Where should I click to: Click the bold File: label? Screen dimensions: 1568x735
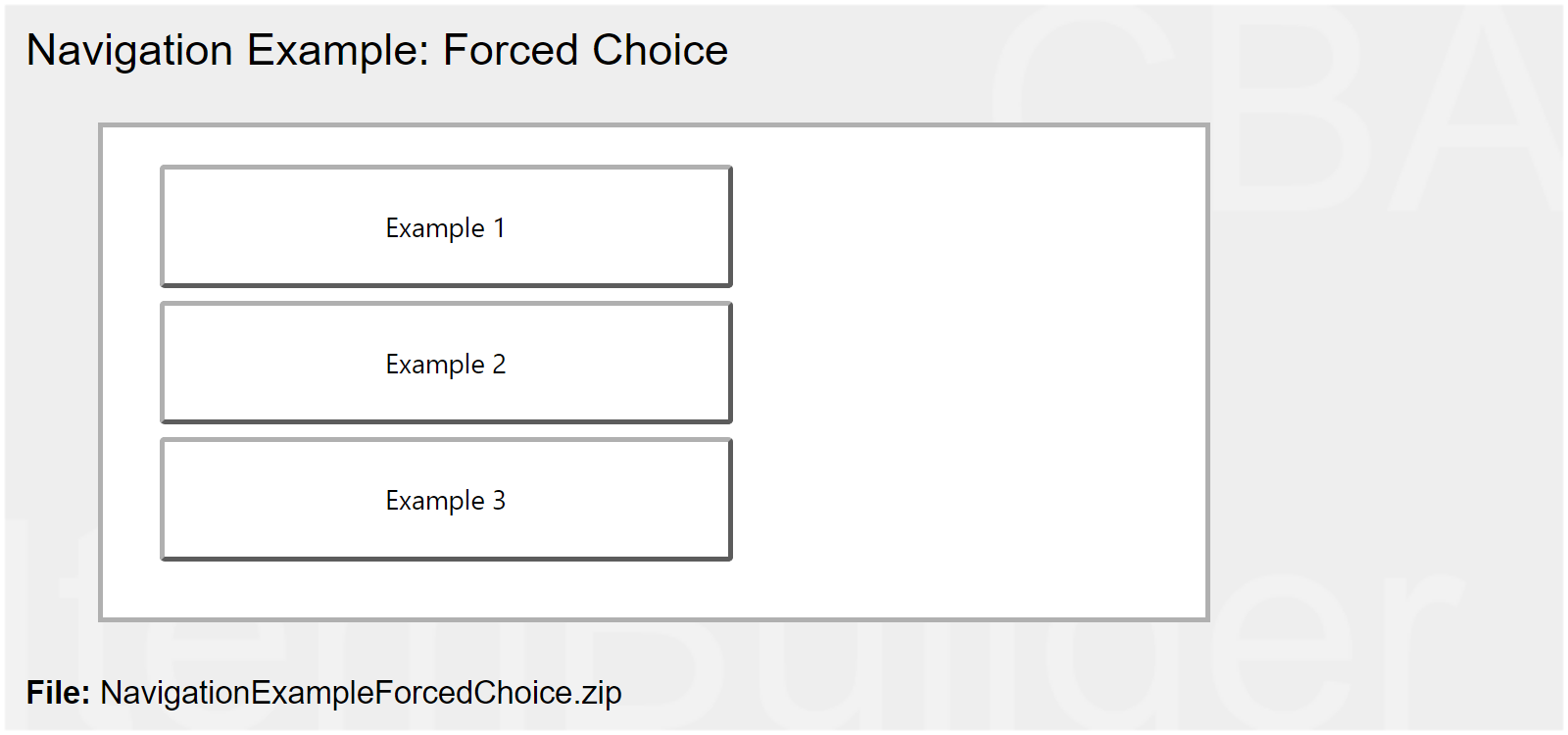pyautogui.click(x=58, y=693)
